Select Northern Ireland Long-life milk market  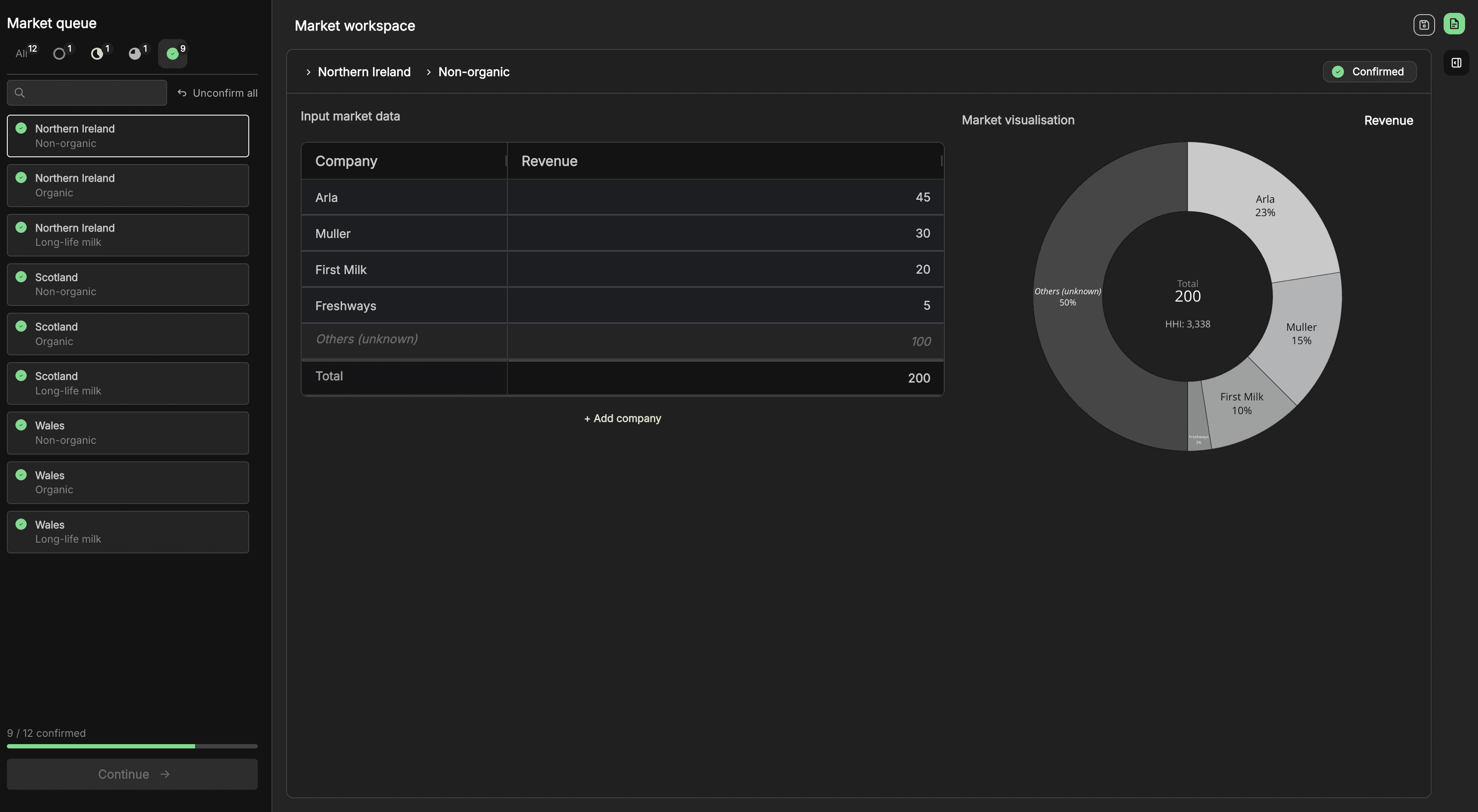click(x=127, y=235)
